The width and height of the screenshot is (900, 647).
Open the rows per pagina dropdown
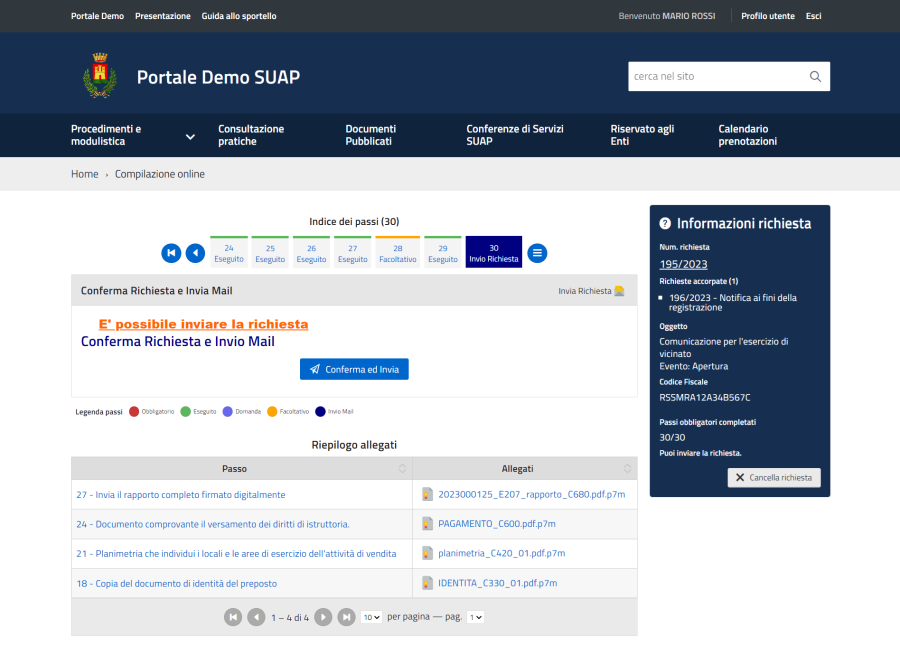(371, 617)
